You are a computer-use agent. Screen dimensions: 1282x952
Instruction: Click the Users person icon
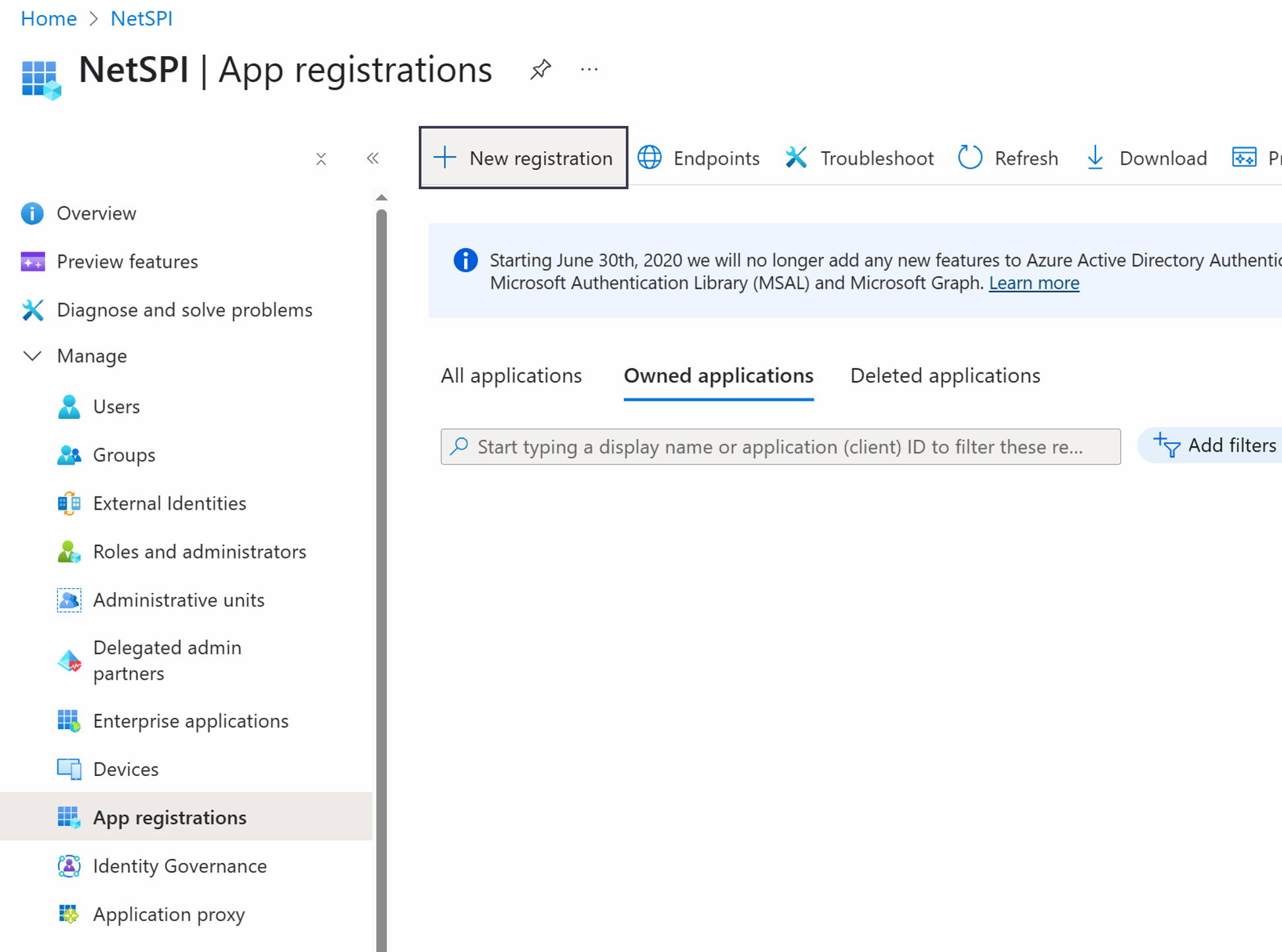pyautogui.click(x=69, y=407)
